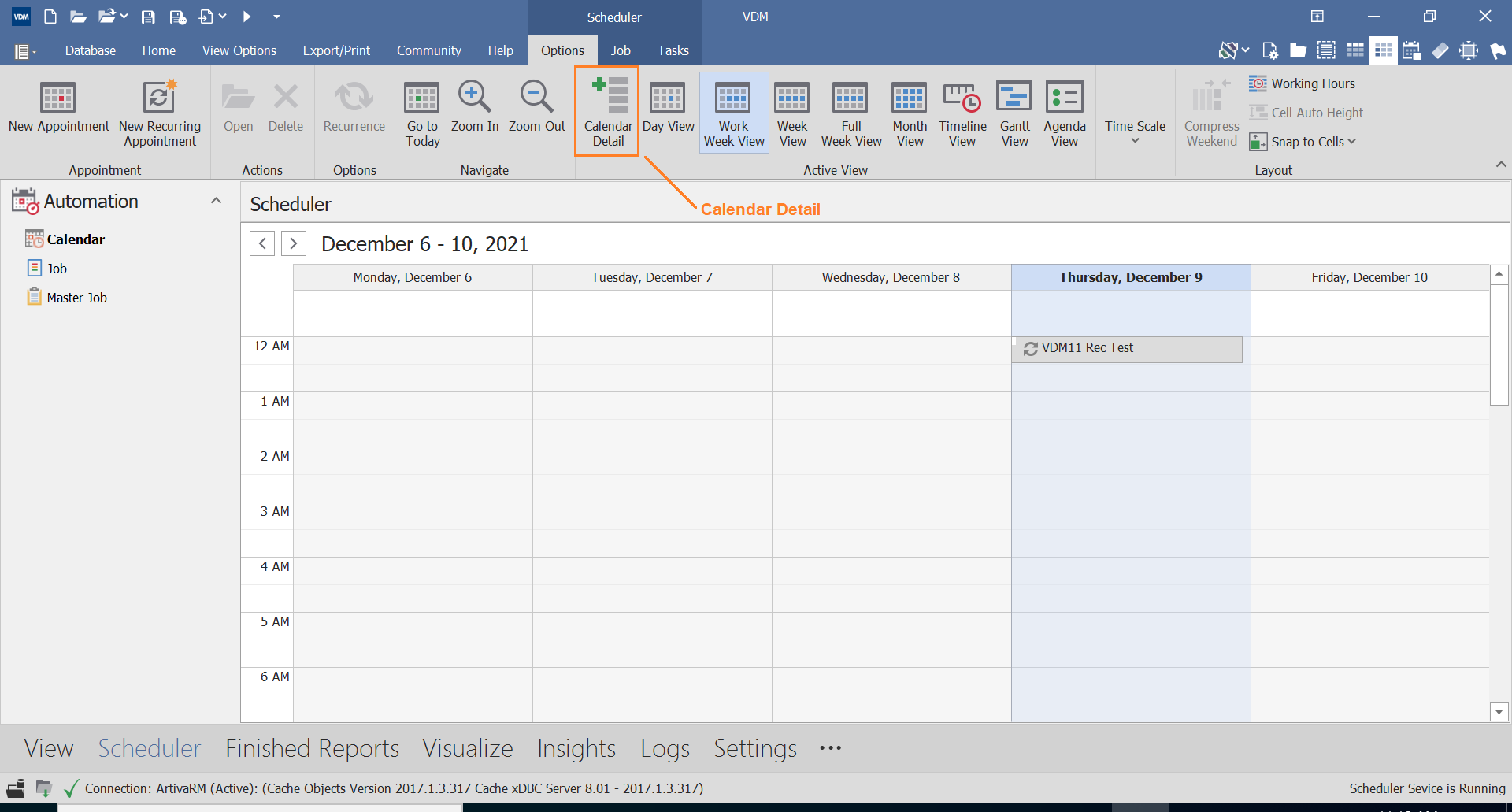The height and width of the screenshot is (812, 1512).
Task: Switch to Full Week View
Action: [x=851, y=114]
